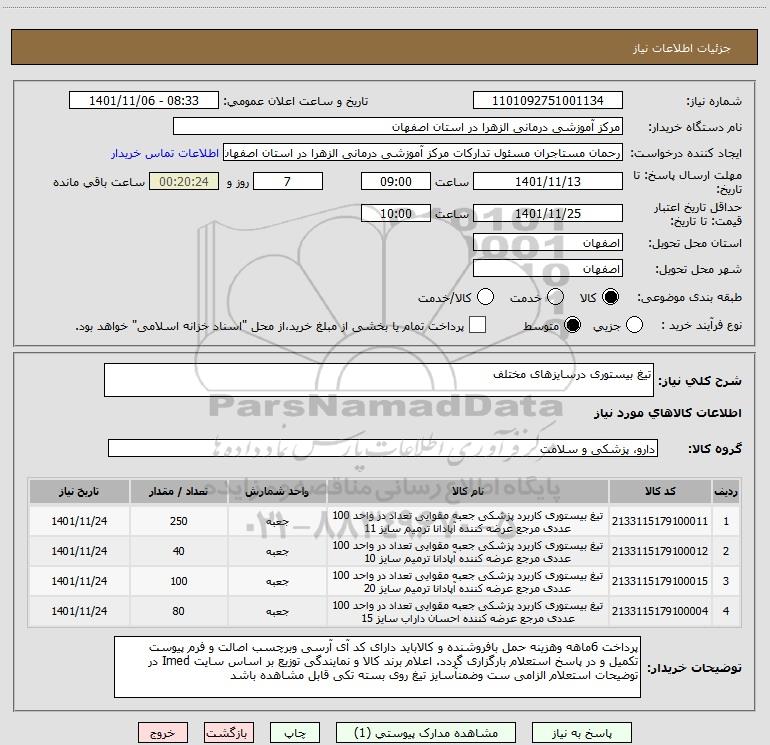770x745 pixels.
Task: Choose the جزیی purchase type radio
Action: [x=634, y=325]
